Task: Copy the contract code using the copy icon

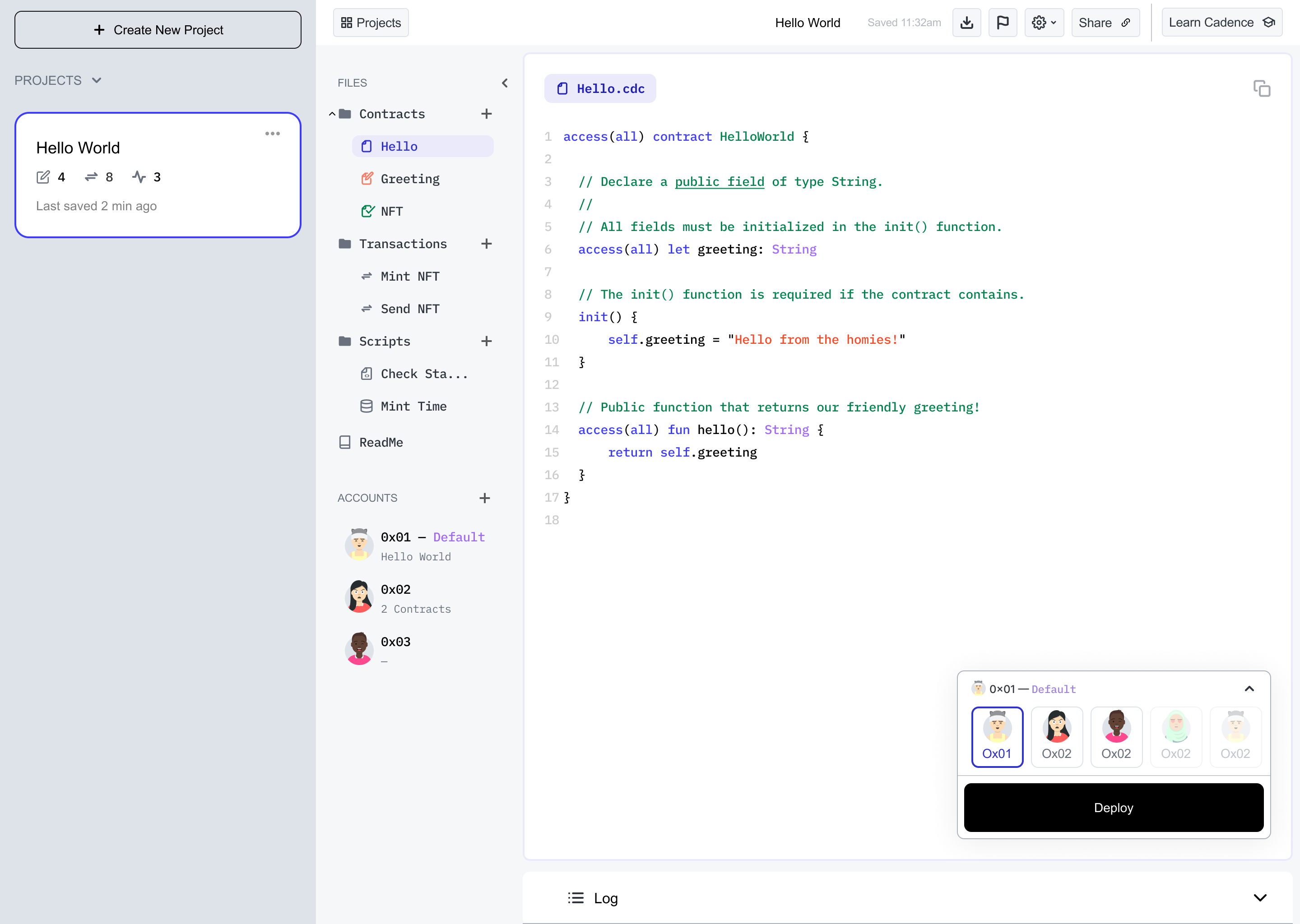Action: pos(1263,89)
